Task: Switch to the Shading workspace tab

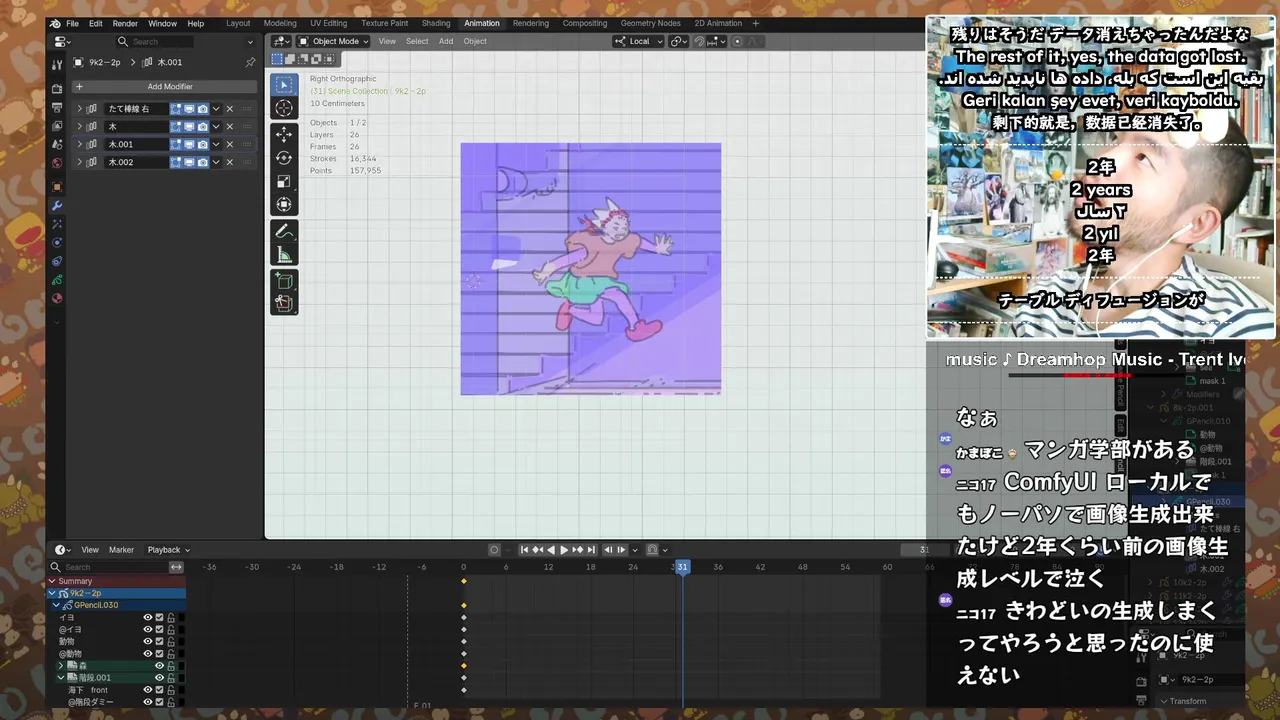Action: click(436, 23)
